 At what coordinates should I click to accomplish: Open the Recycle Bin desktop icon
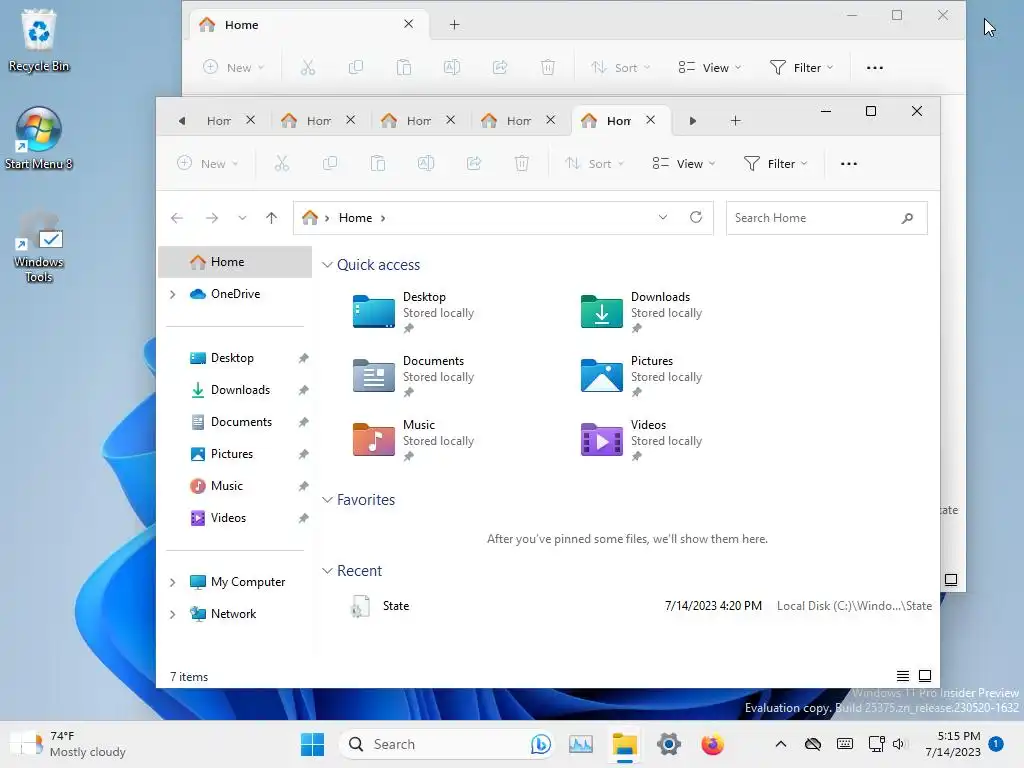39,40
